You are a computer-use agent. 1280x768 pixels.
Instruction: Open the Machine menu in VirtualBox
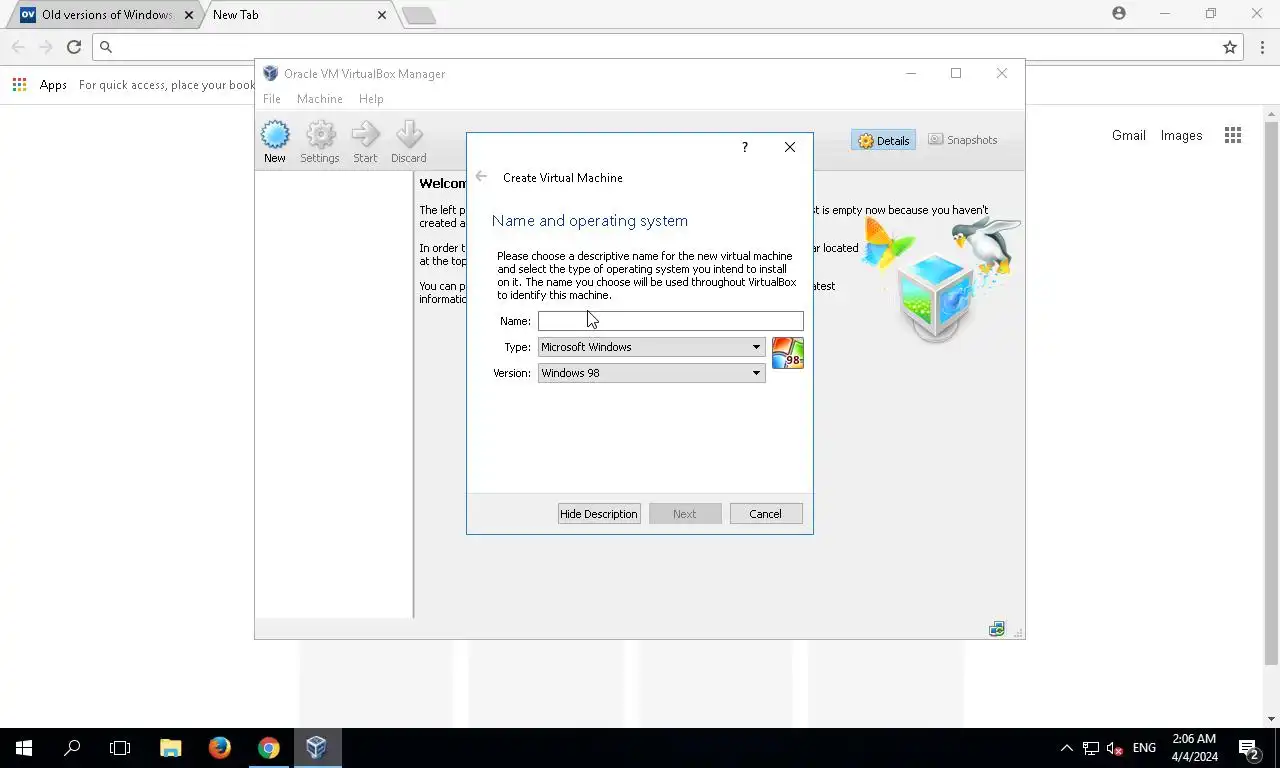(x=320, y=99)
